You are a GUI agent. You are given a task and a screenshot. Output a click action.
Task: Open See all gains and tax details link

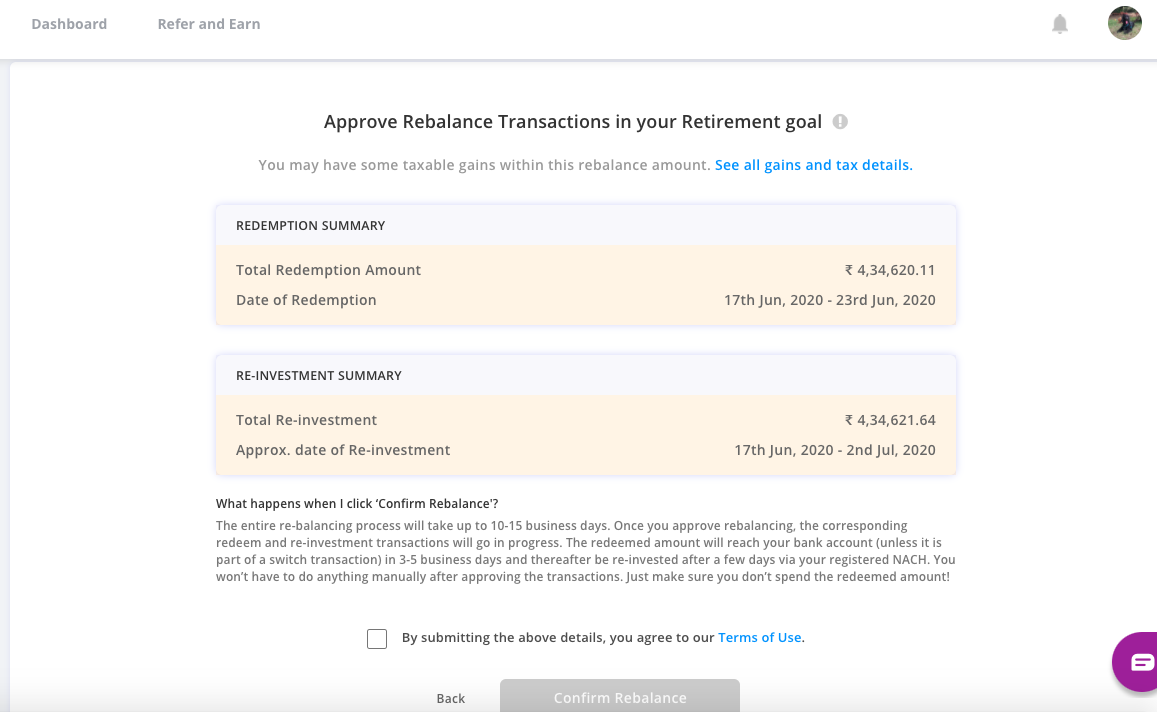point(813,165)
